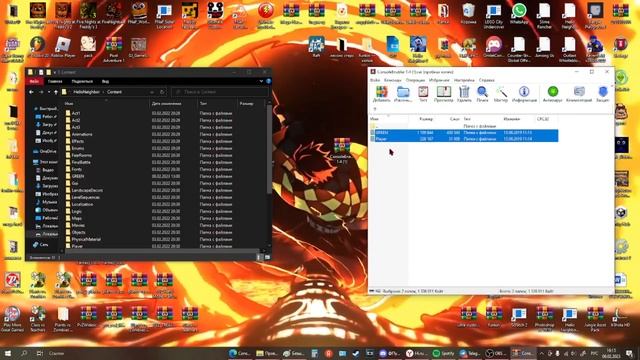This screenshot has height=360, width=640.
Task: Open the Windows Start menu
Action: [8, 353]
